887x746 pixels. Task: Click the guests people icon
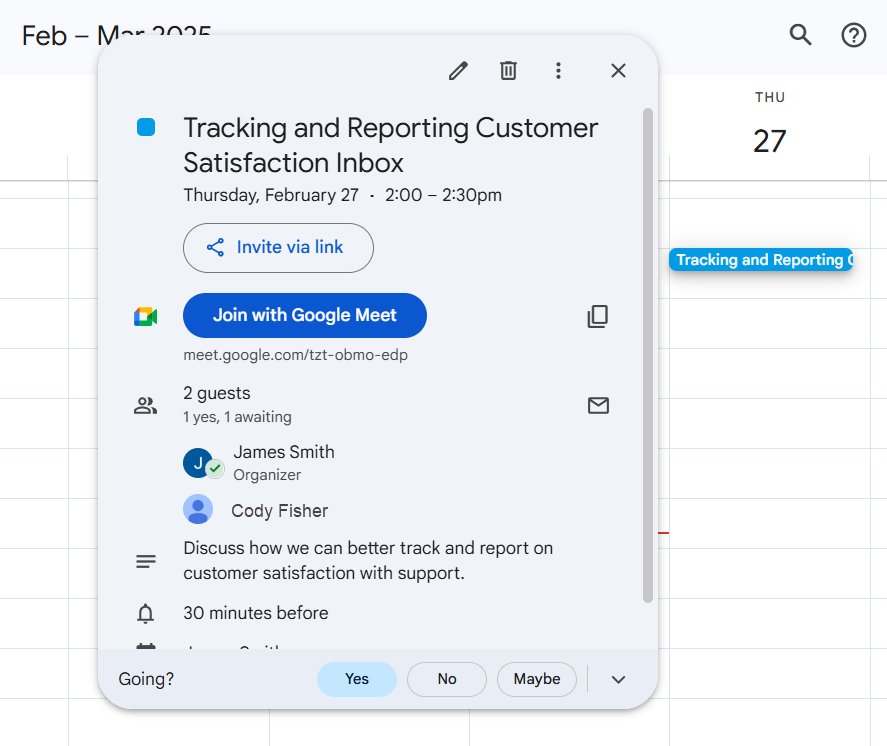(x=145, y=405)
